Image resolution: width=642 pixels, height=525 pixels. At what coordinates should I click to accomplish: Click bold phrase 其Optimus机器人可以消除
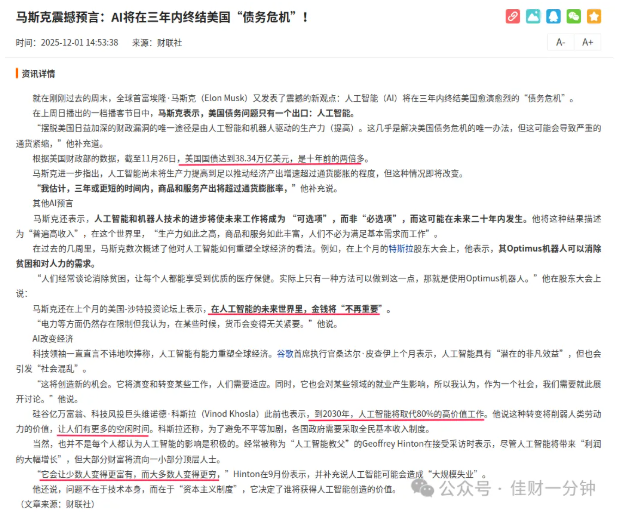pos(550,249)
